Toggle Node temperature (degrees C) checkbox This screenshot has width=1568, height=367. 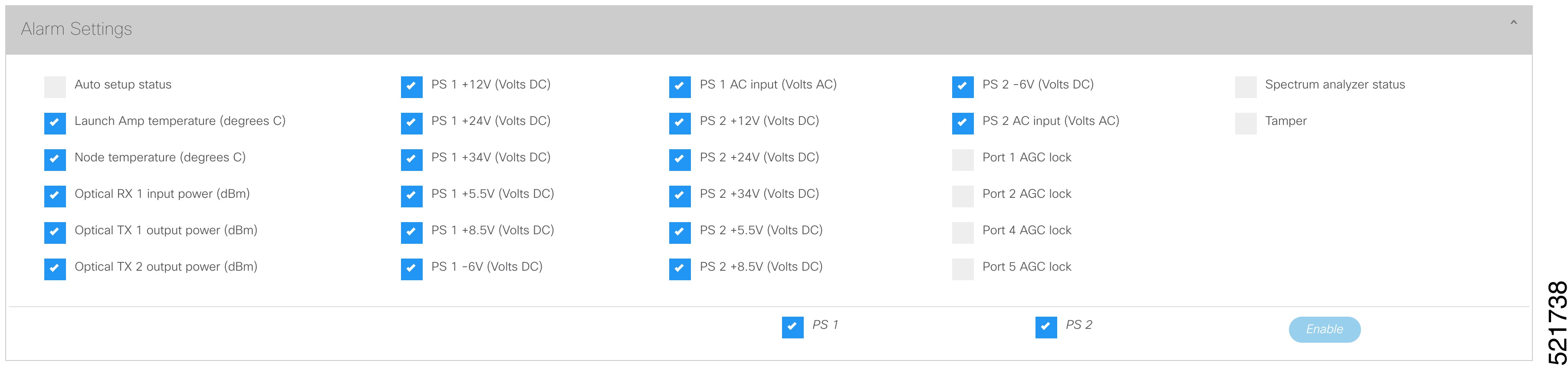(x=55, y=160)
